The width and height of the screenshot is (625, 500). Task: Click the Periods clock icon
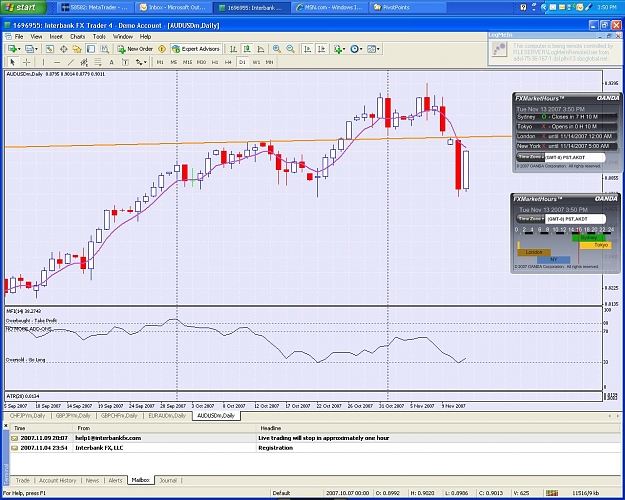tap(354, 49)
